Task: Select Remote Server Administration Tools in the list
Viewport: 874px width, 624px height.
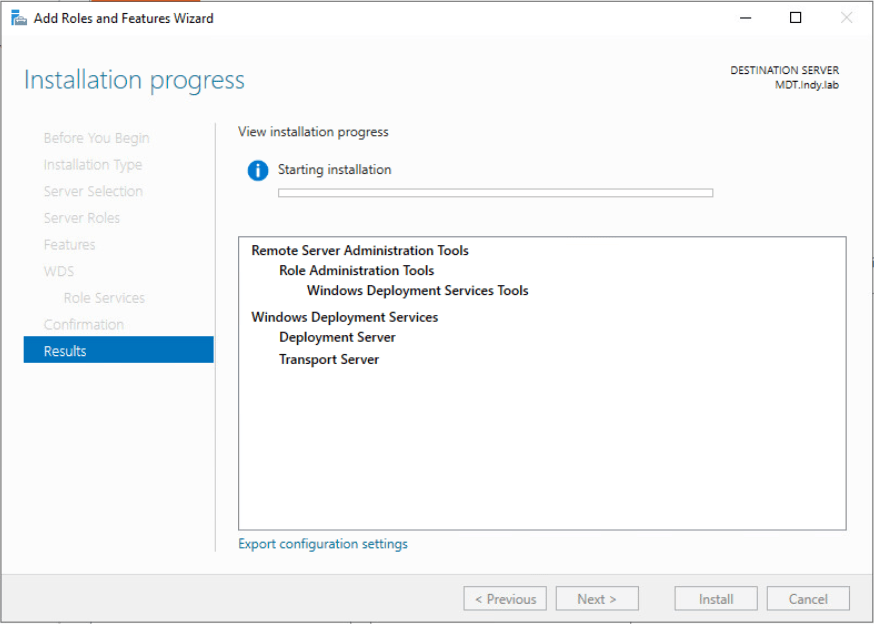Action: pos(360,251)
